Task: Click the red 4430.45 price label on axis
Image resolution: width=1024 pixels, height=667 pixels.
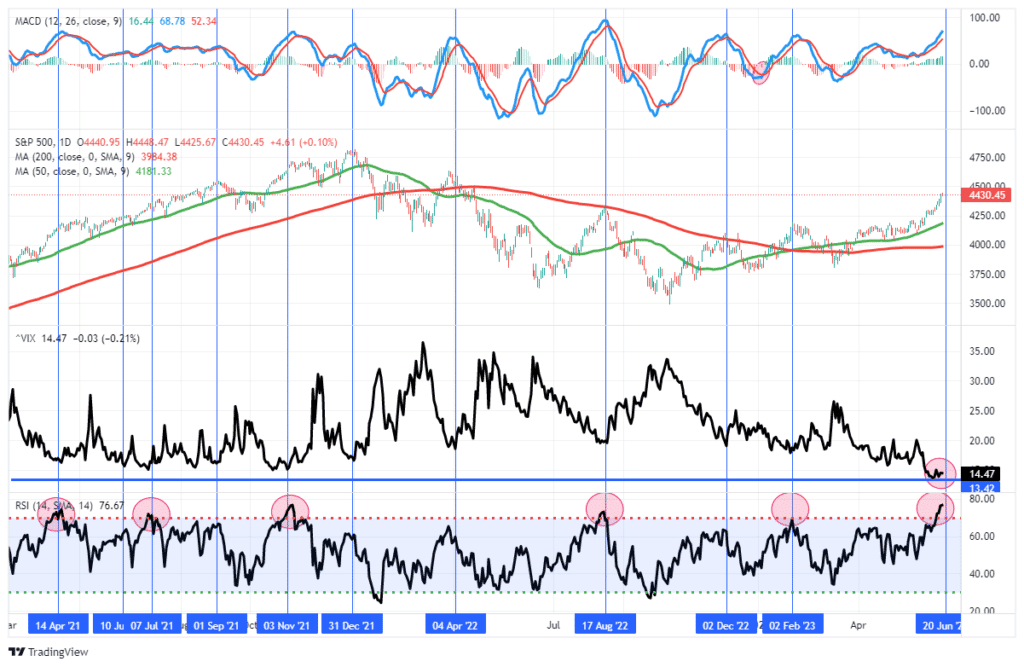Action: tap(987, 195)
